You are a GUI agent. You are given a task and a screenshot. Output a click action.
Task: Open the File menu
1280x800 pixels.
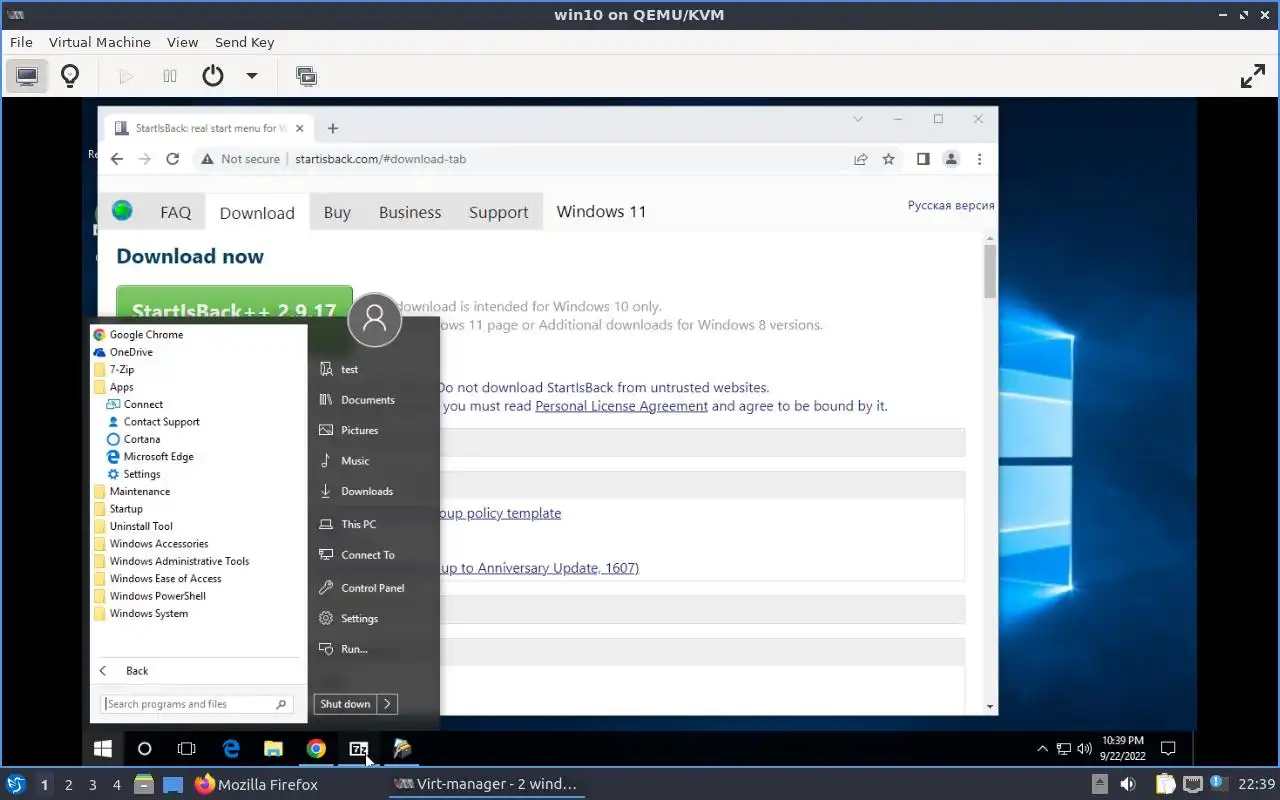(x=21, y=42)
